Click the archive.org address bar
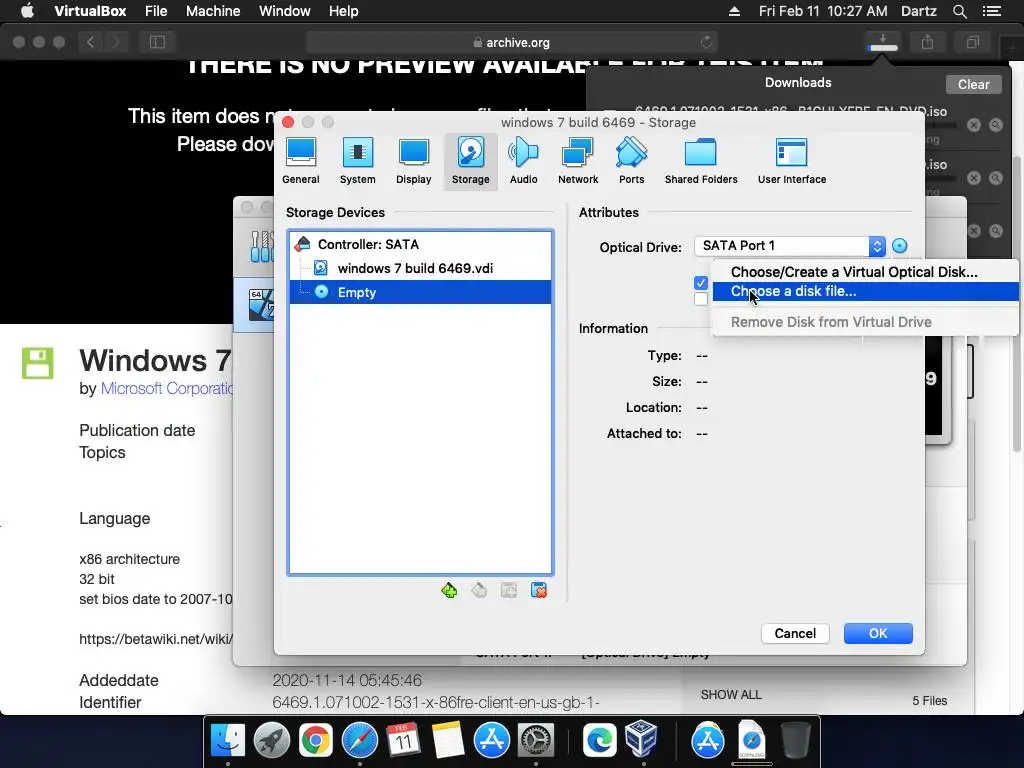Screen dimensions: 1024x768 [x=511, y=42]
